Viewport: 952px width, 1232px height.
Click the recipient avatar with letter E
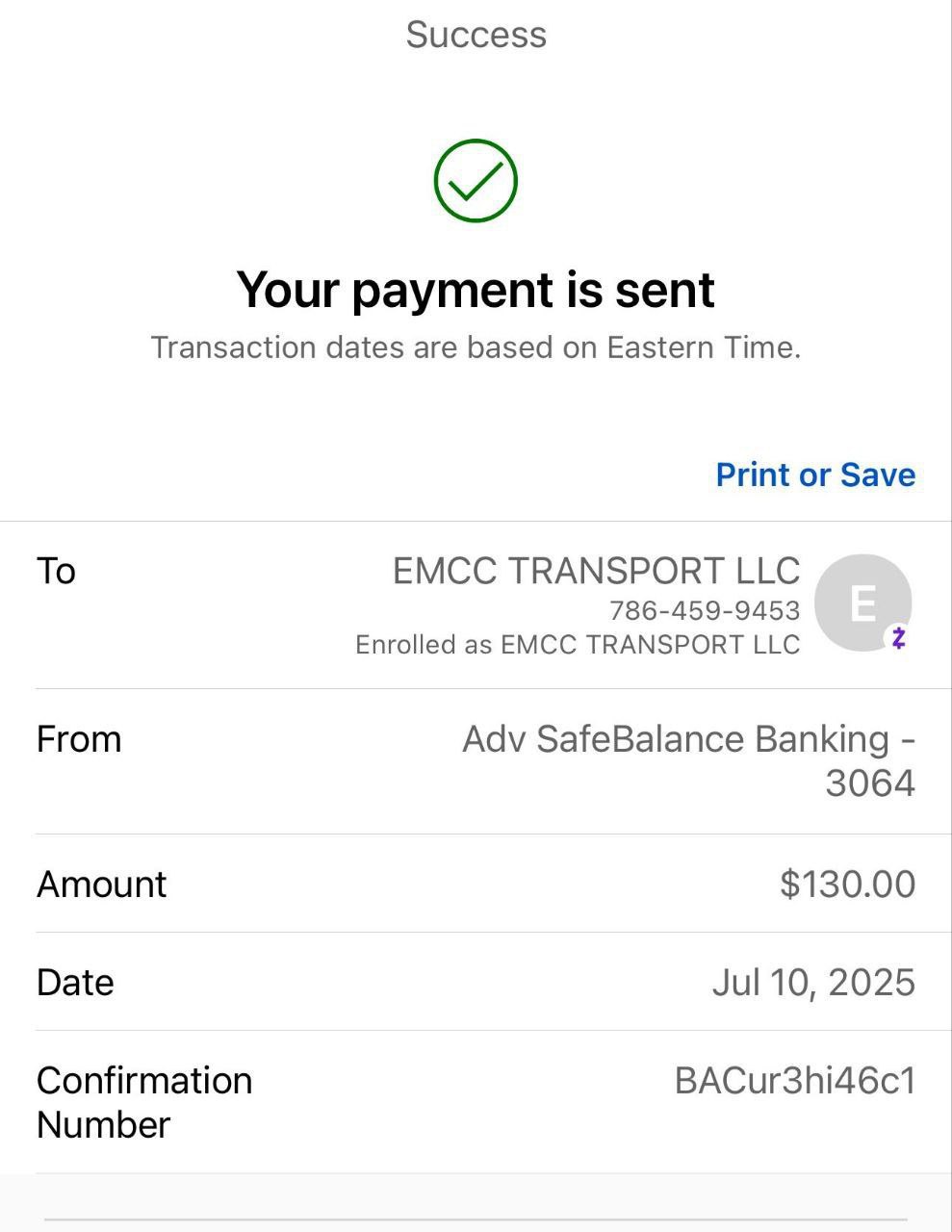(x=860, y=602)
